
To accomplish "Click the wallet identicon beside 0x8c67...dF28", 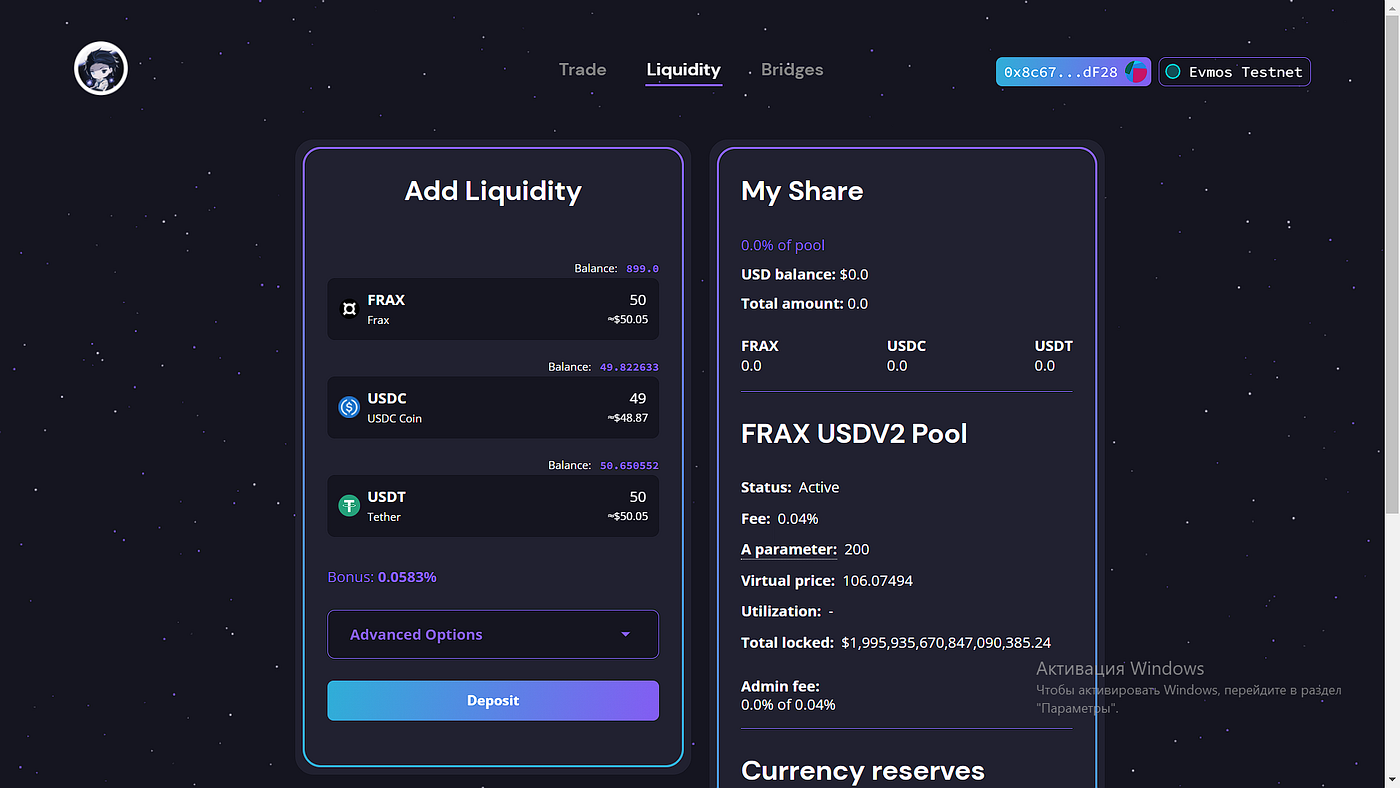I will tap(1136, 72).
